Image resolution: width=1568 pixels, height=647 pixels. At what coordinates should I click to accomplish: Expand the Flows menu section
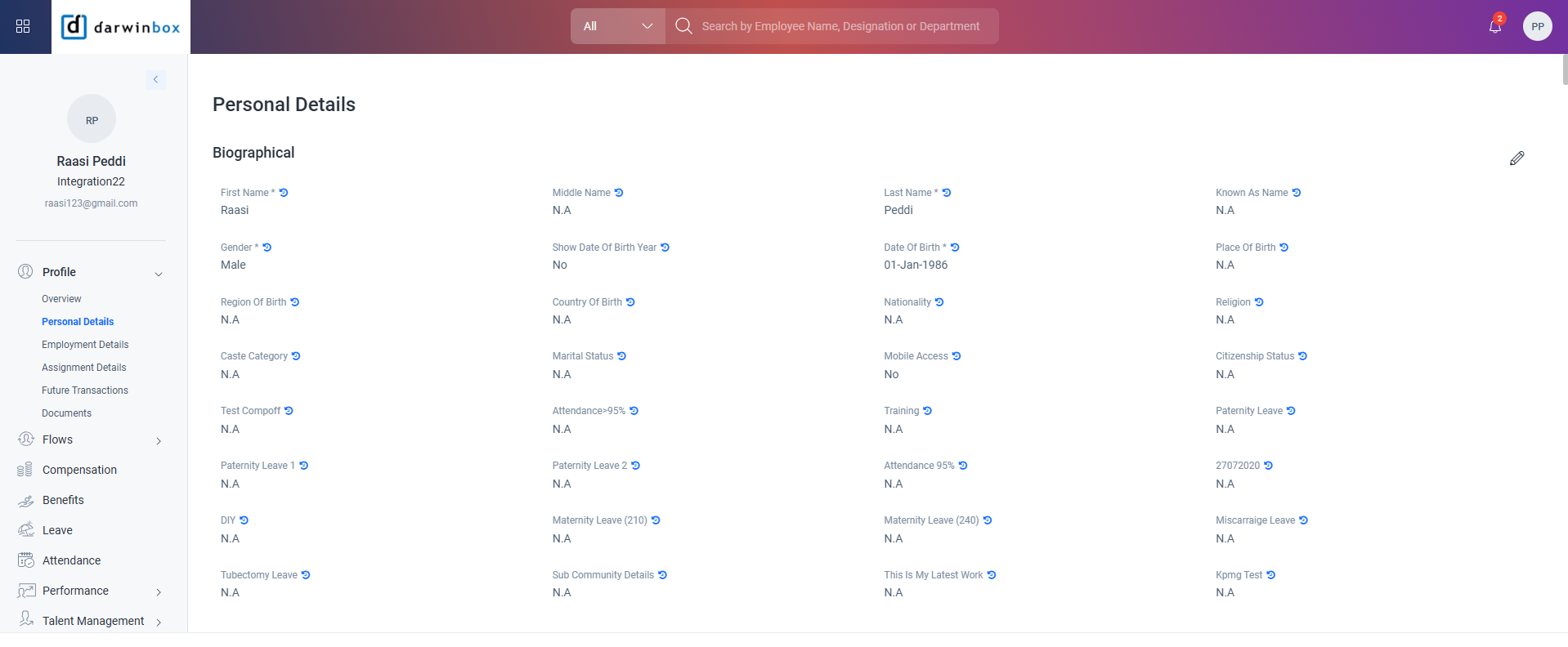pyautogui.click(x=159, y=441)
